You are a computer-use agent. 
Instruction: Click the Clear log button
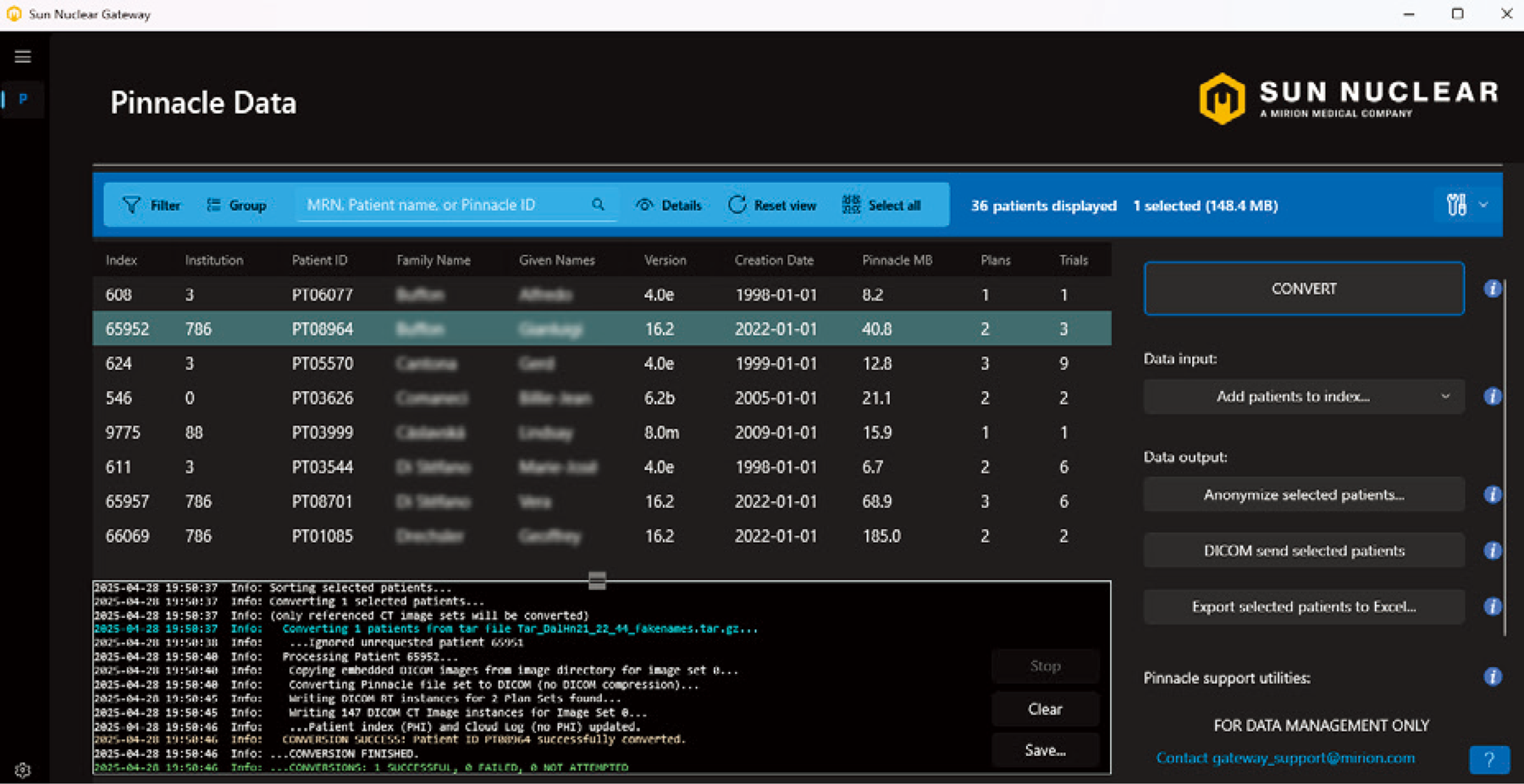coord(1045,709)
